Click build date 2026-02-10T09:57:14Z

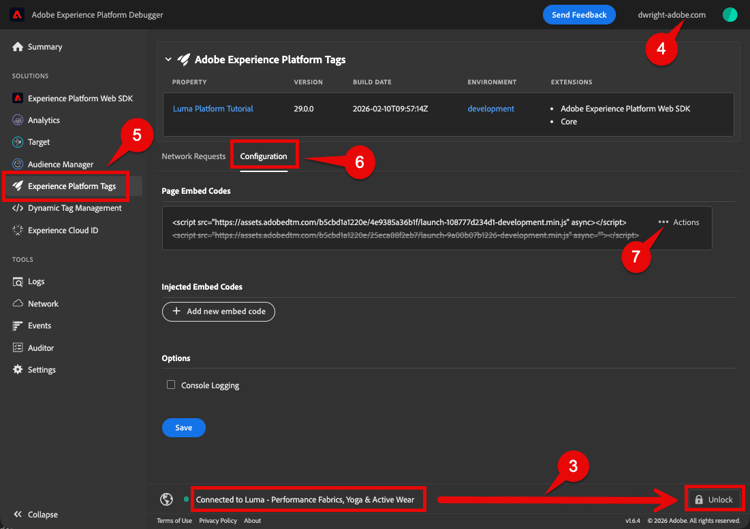[390, 109]
